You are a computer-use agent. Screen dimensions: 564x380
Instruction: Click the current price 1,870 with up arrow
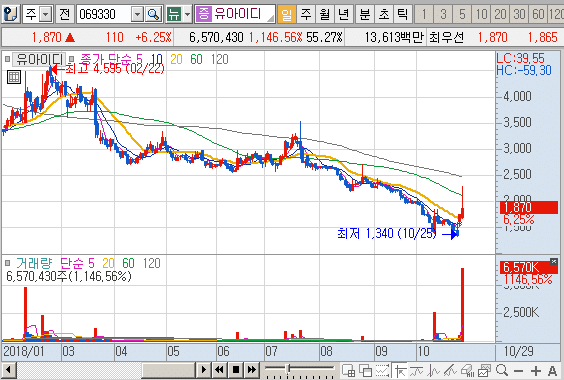click(53, 37)
